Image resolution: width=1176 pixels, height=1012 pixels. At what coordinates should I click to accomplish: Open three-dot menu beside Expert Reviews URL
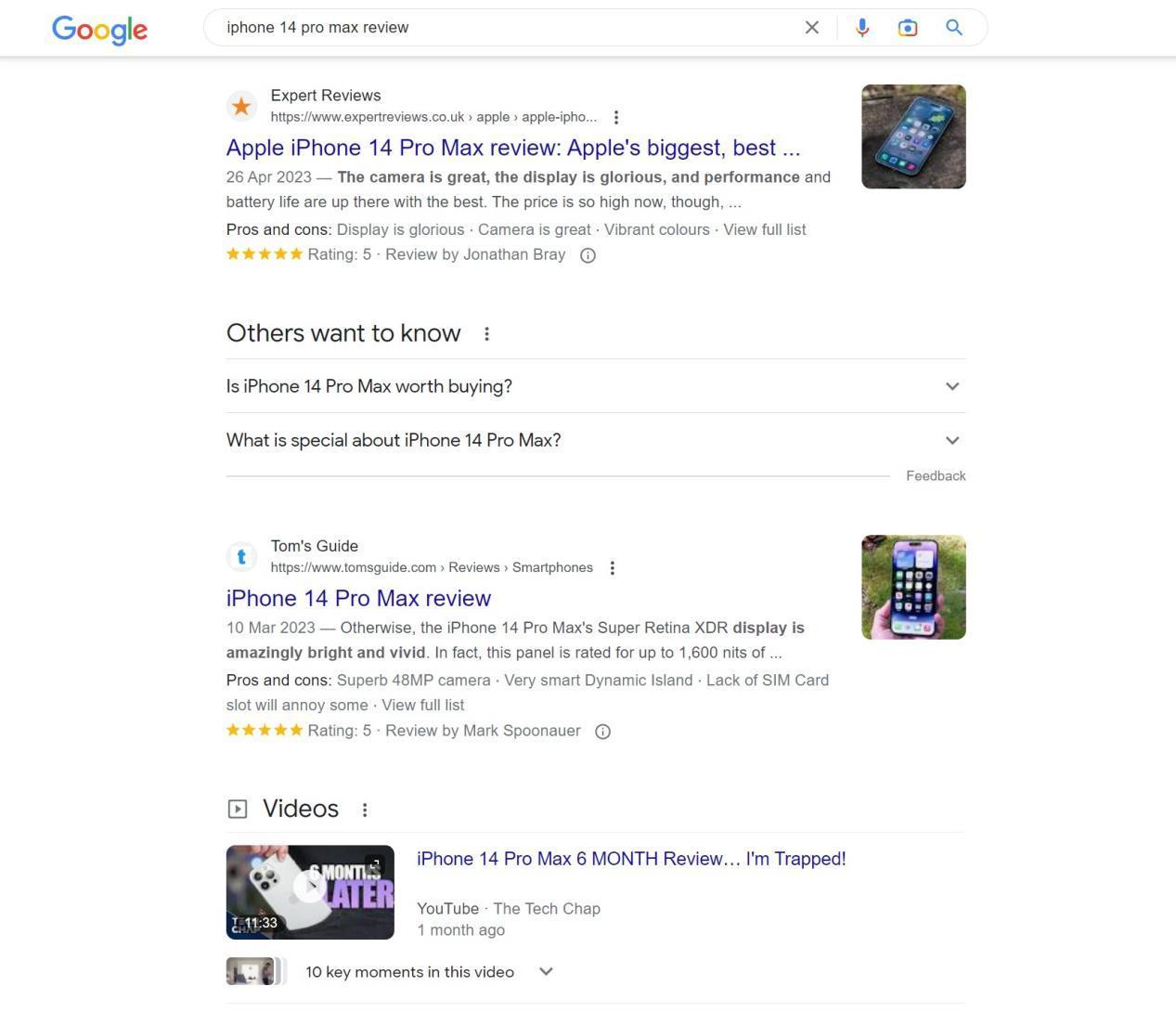[616, 117]
